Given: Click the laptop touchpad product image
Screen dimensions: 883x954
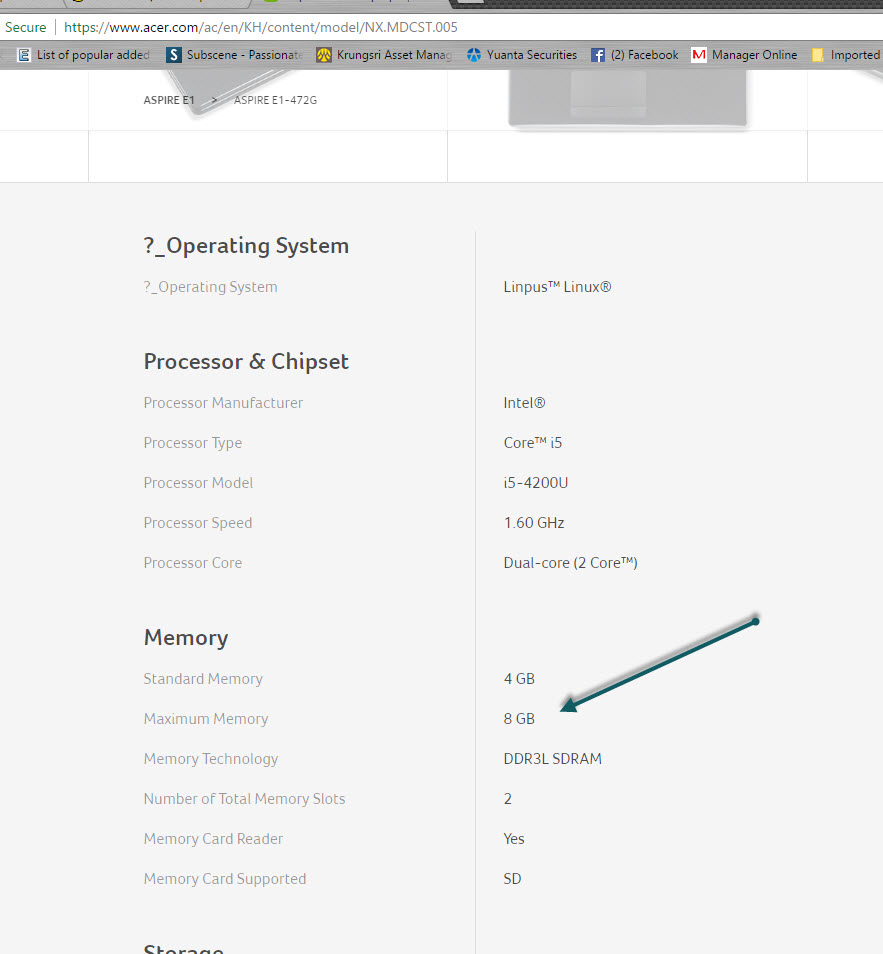Looking at the screenshot, I should tap(627, 99).
